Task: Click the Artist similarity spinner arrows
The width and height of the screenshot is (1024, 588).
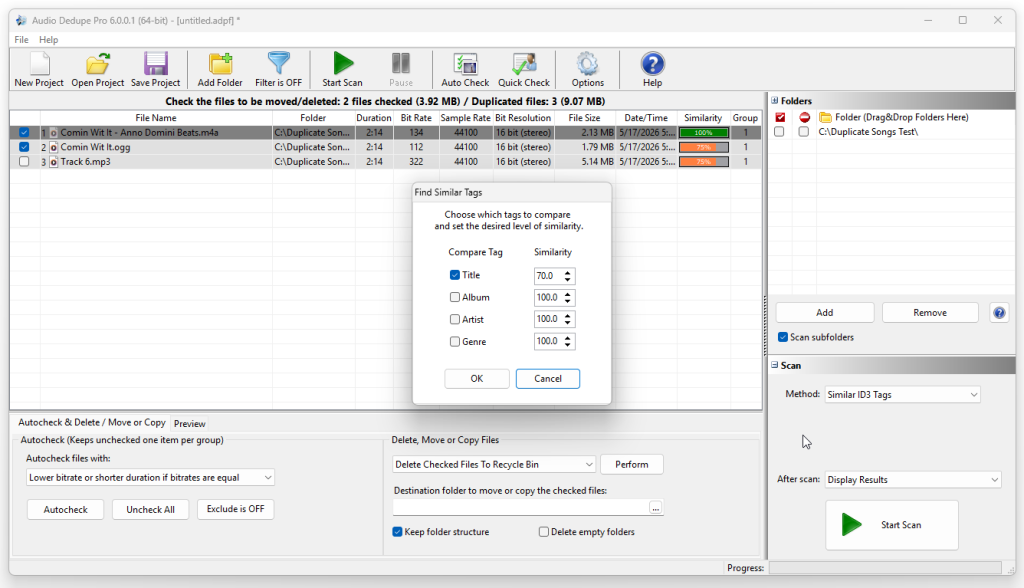Action: (568, 319)
